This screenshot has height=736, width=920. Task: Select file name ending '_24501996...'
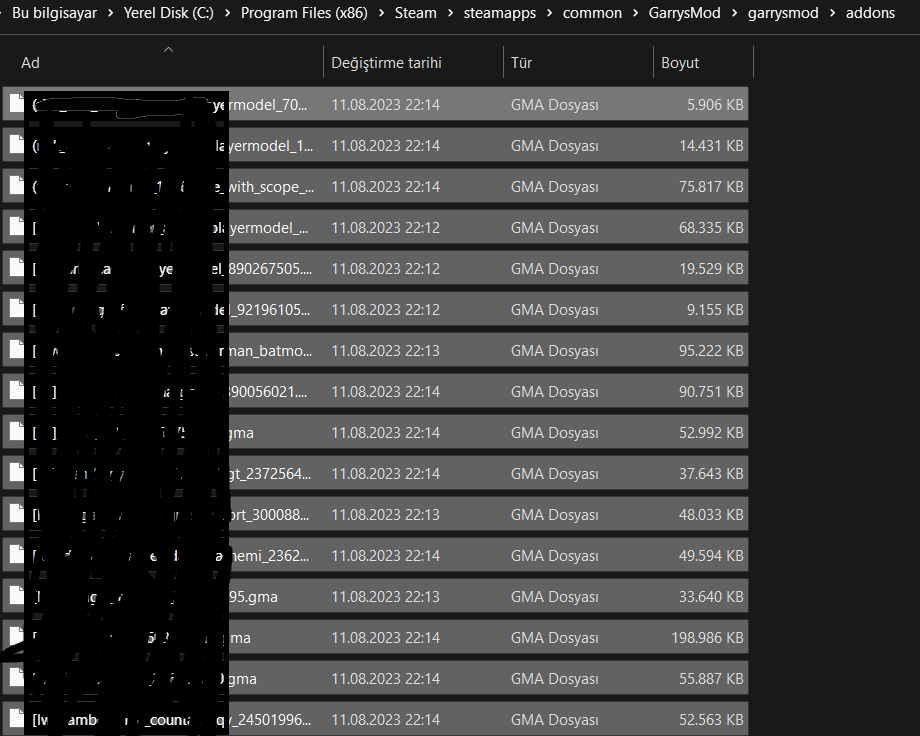pyautogui.click(x=172, y=720)
